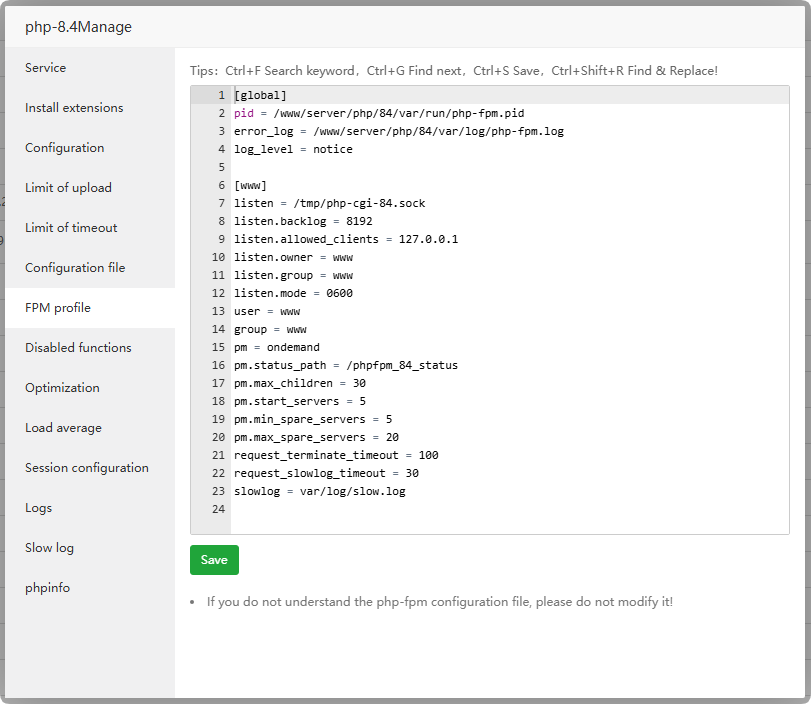The height and width of the screenshot is (704, 811).
Task: Go to Limit of timeout settings
Action: [x=71, y=228]
